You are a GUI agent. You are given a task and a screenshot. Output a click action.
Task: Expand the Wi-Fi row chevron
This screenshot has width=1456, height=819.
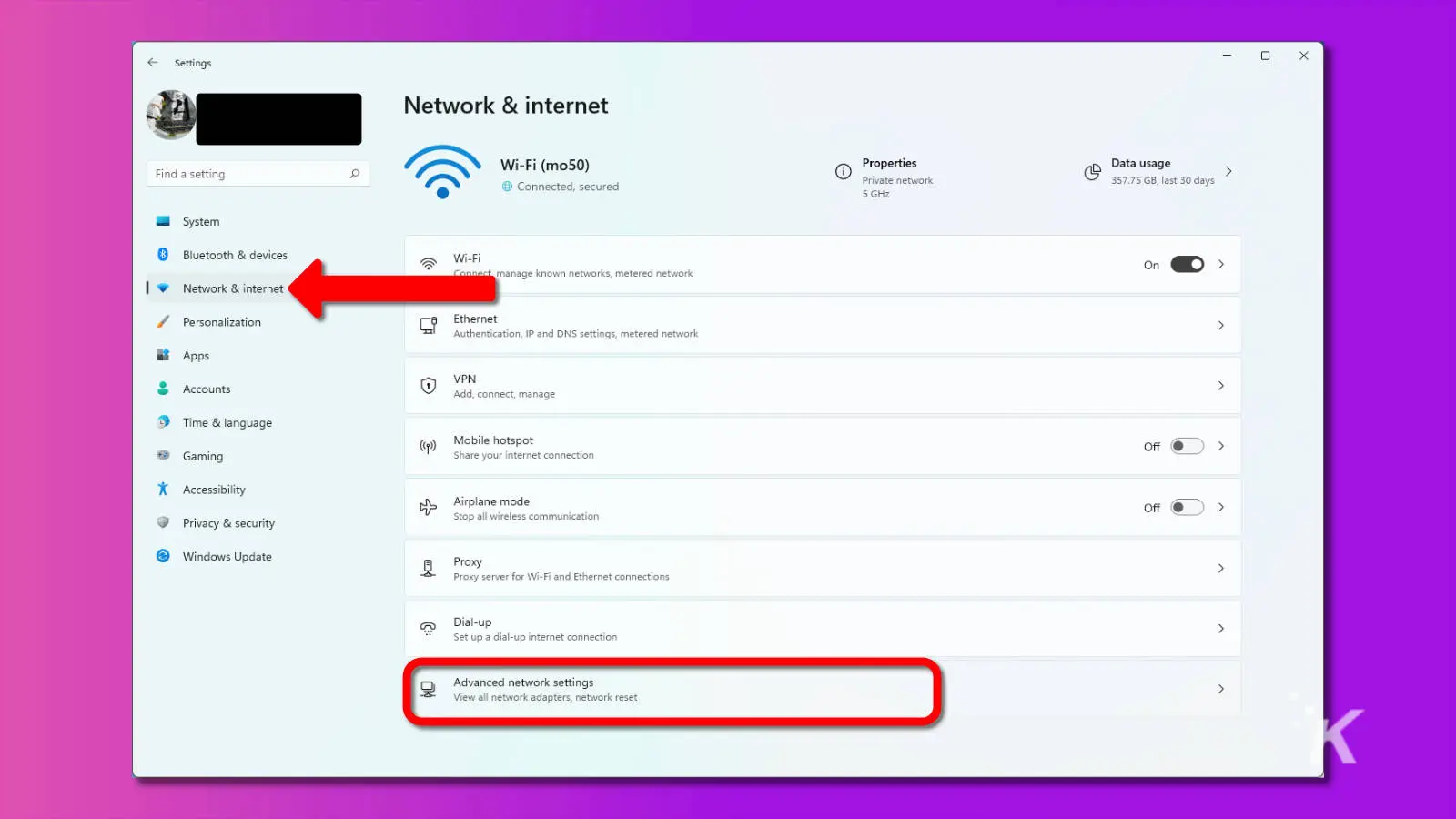coord(1221,264)
